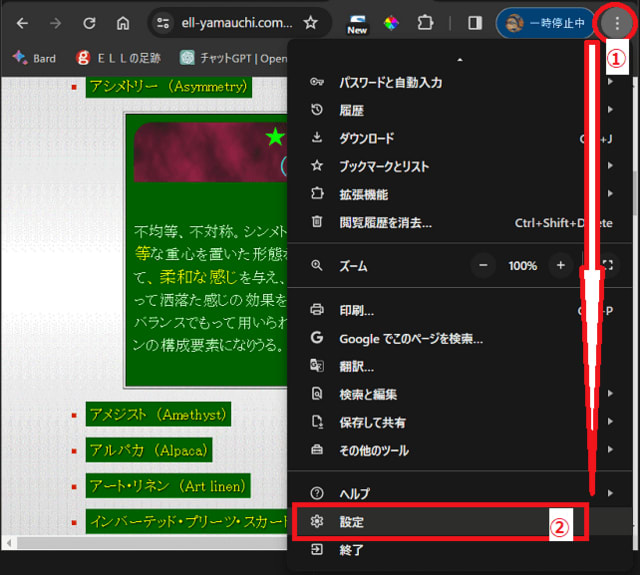The width and height of the screenshot is (640, 575).
Task: Toggle the browser side panel icon
Action: pyautogui.click(x=475, y=23)
